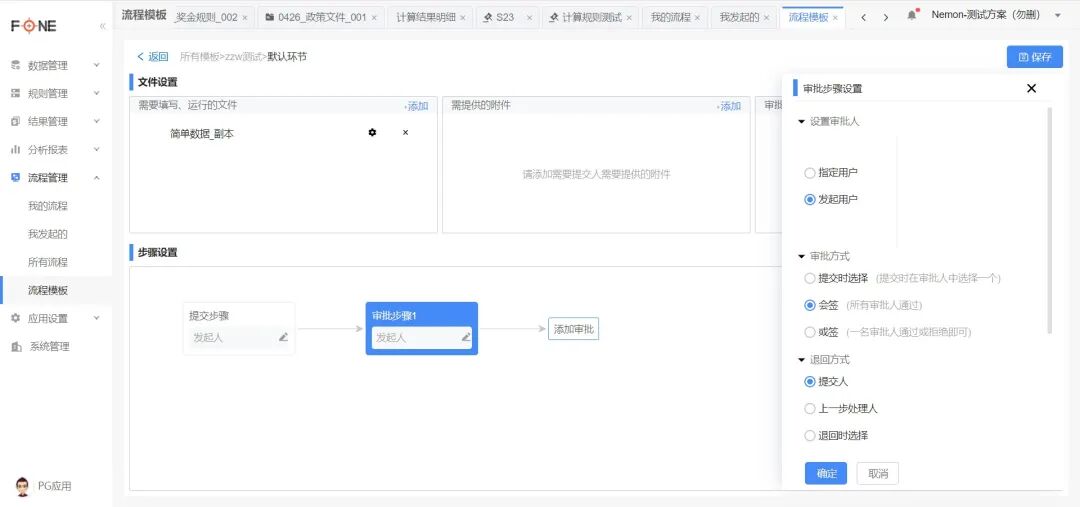
Task: Open 流程模板 in sidebar
Action: (48, 291)
